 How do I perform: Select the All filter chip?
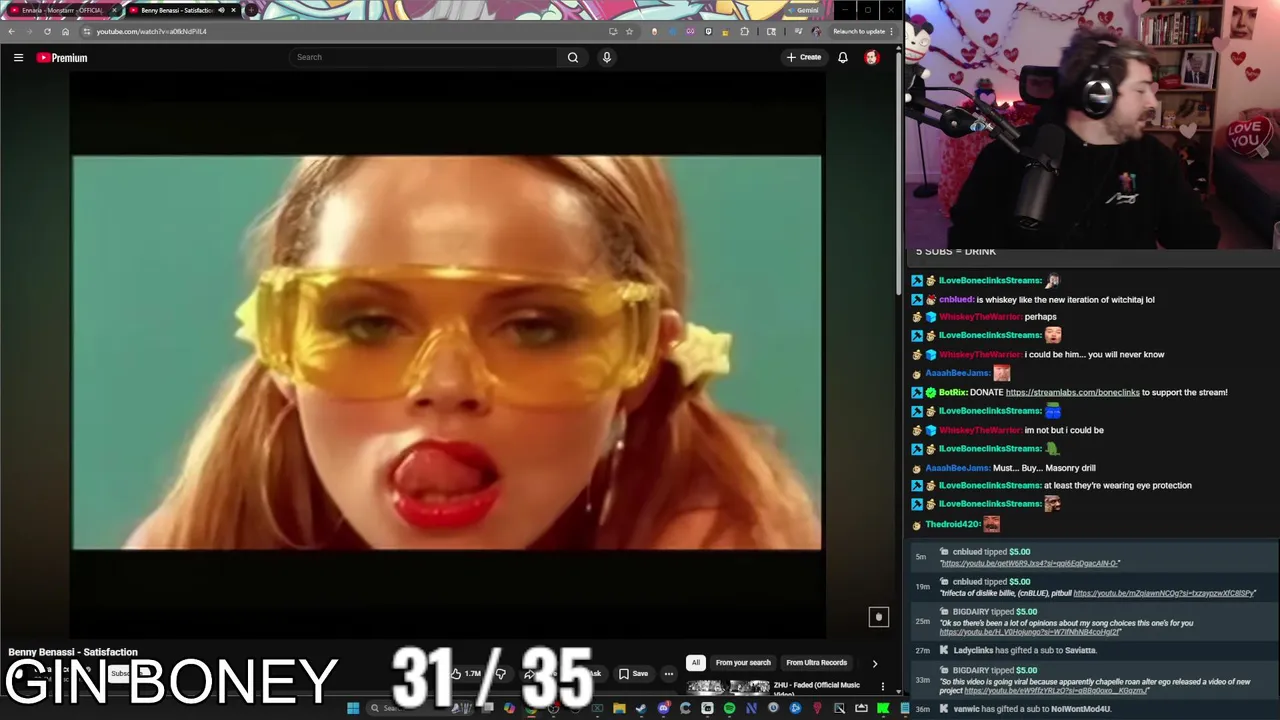click(695, 663)
